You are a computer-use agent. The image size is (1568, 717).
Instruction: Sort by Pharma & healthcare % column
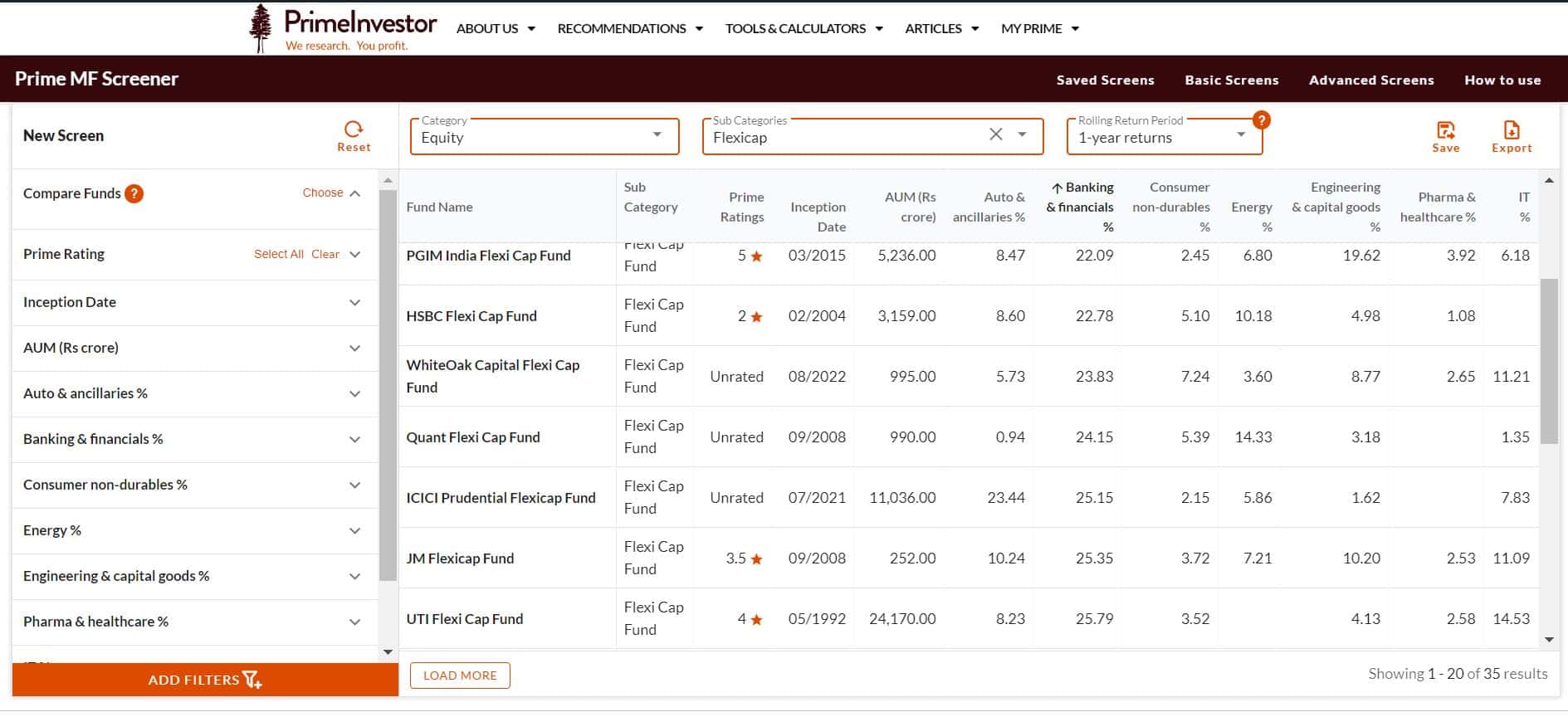coord(1438,207)
